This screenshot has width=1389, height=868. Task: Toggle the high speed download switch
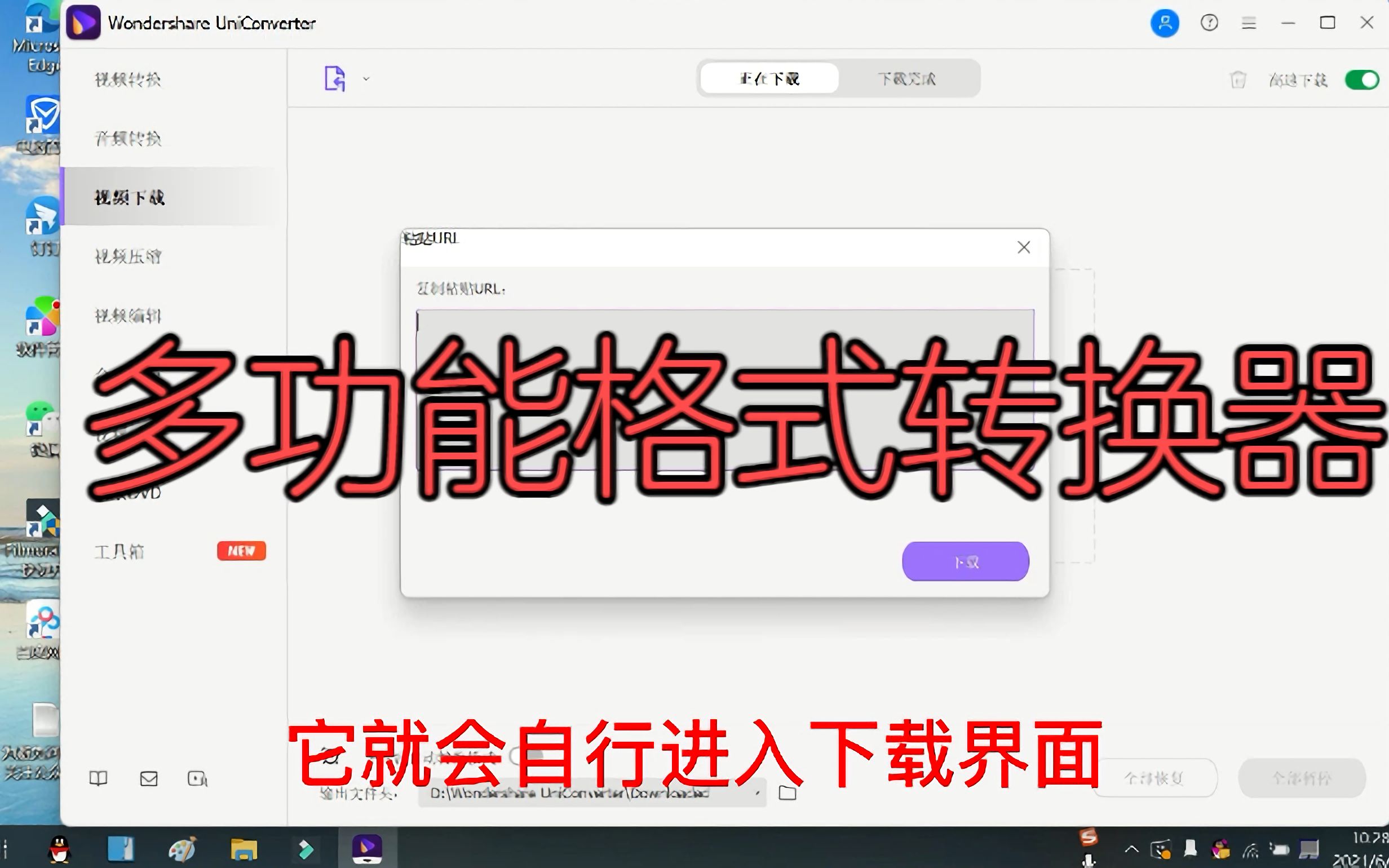point(1361,79)
